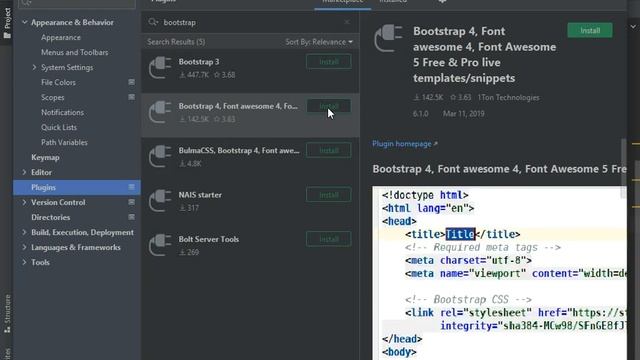Select Menus and Toolbars settings

point(75,52)
